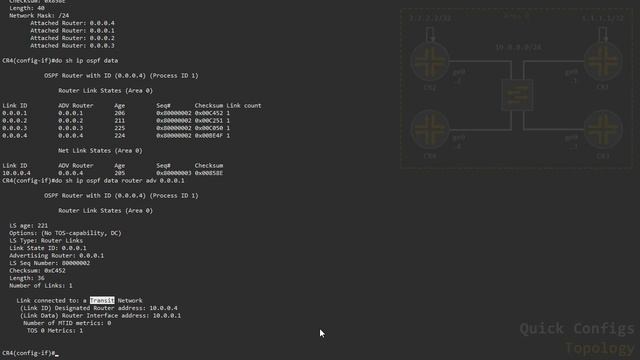Select the CR3 router icon in topology

[603, 129]
